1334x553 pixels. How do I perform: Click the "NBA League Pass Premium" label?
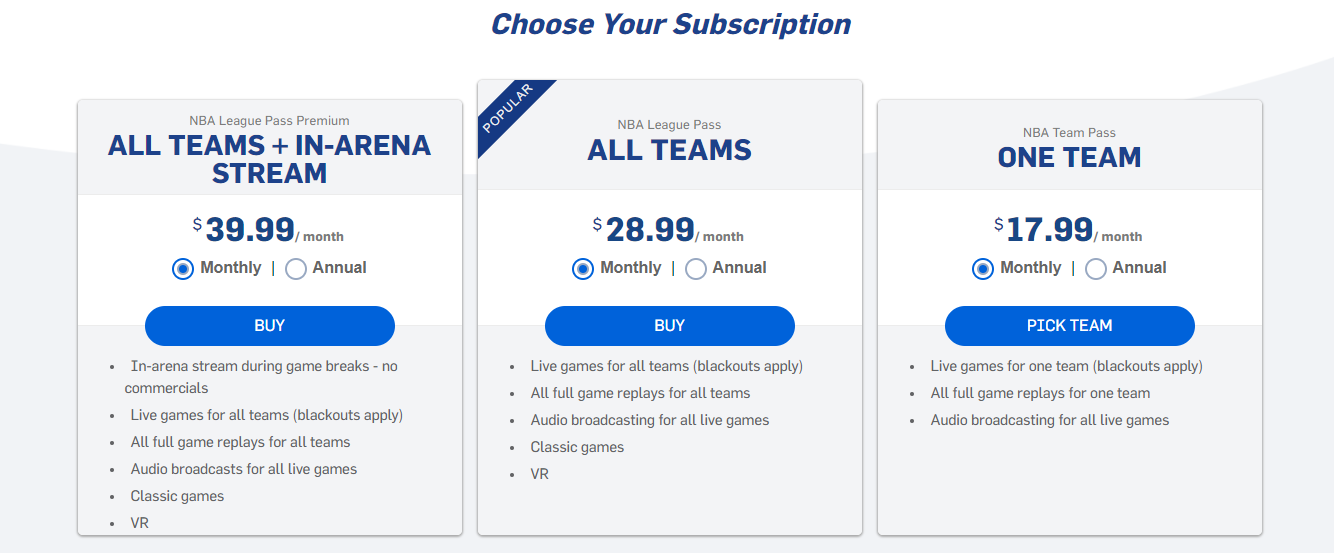270,121
